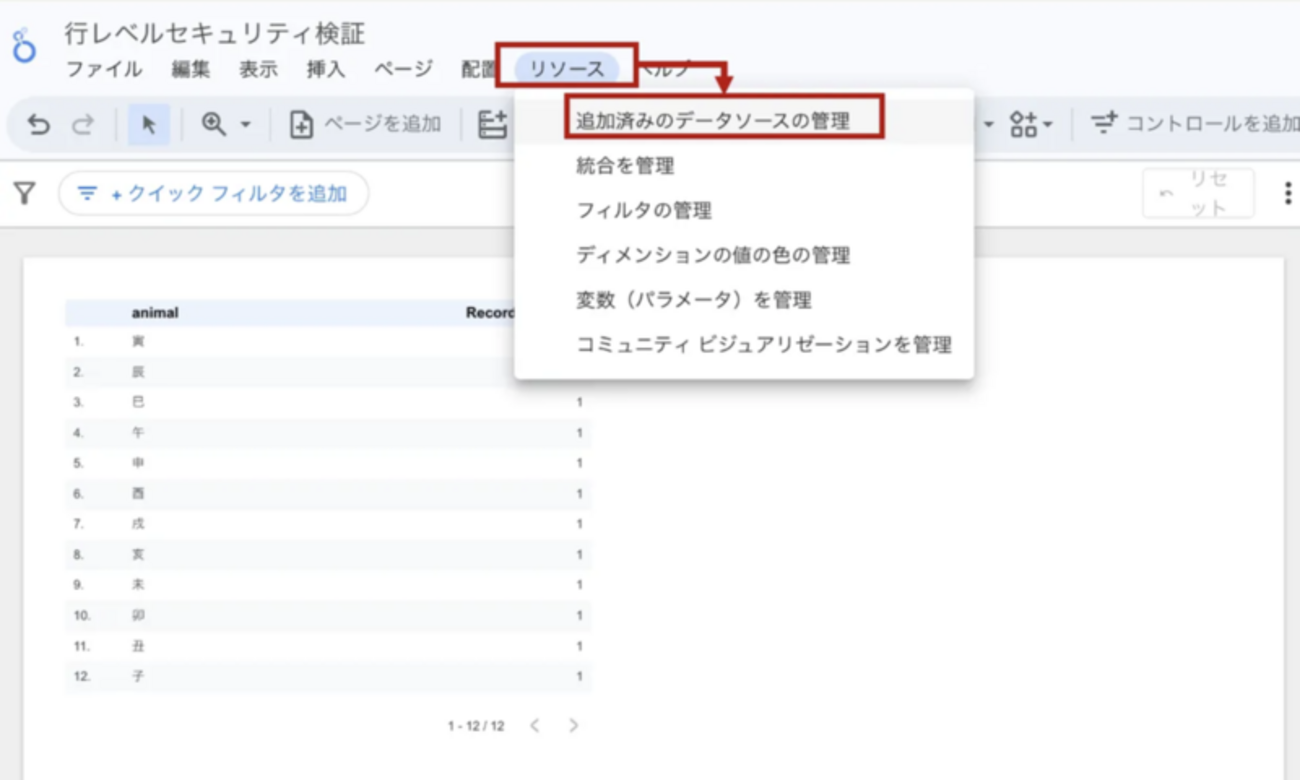Undo the last action
This screenshot has height=780, width=1300.
click(x=38, y=125)
